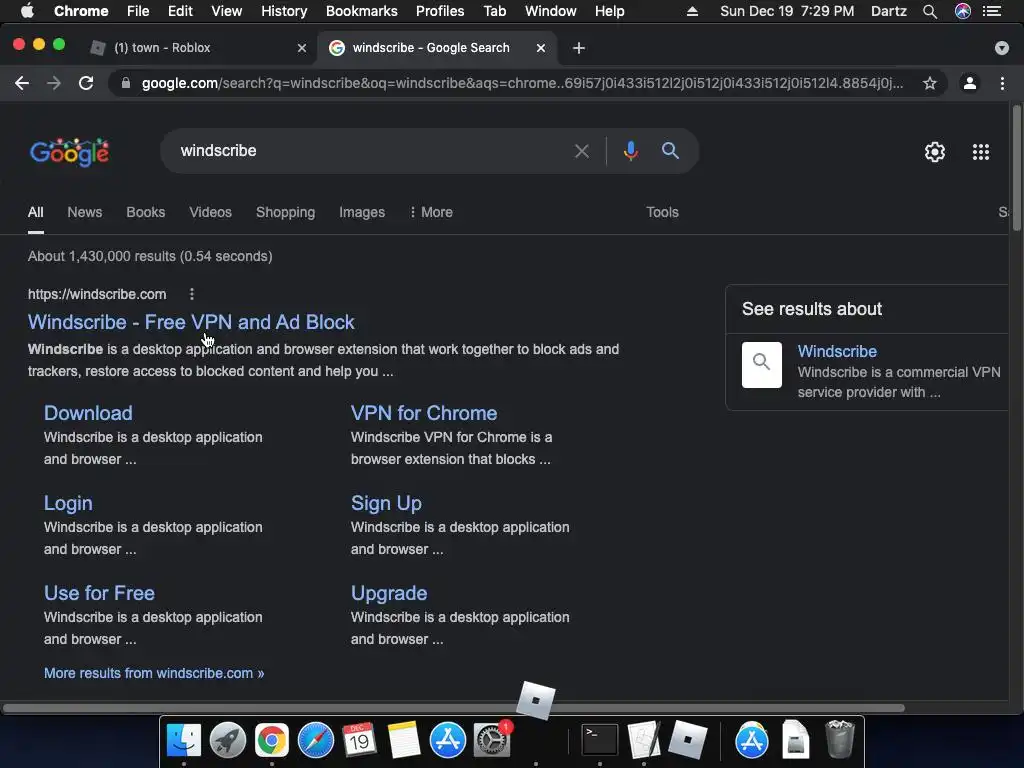Open Siri from the menu bar
1024x768 pixels.
tap(963, 11)
